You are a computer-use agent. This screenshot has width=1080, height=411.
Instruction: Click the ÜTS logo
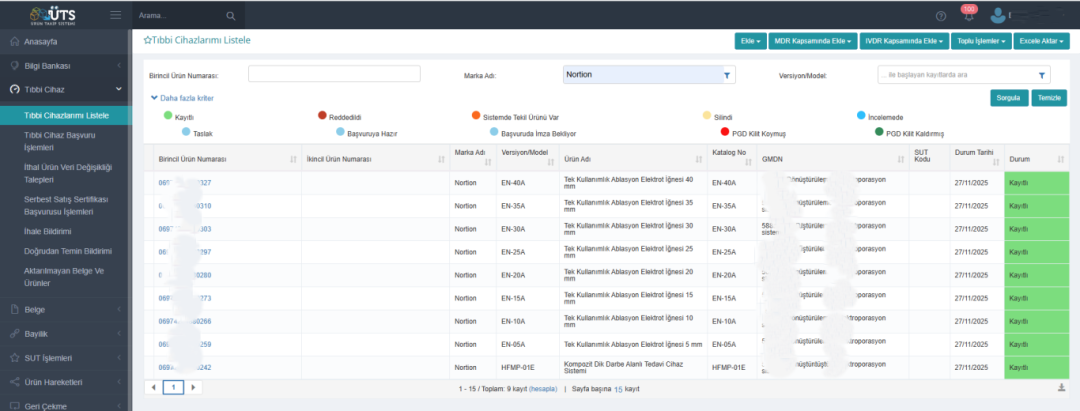(x=53, y=15)
